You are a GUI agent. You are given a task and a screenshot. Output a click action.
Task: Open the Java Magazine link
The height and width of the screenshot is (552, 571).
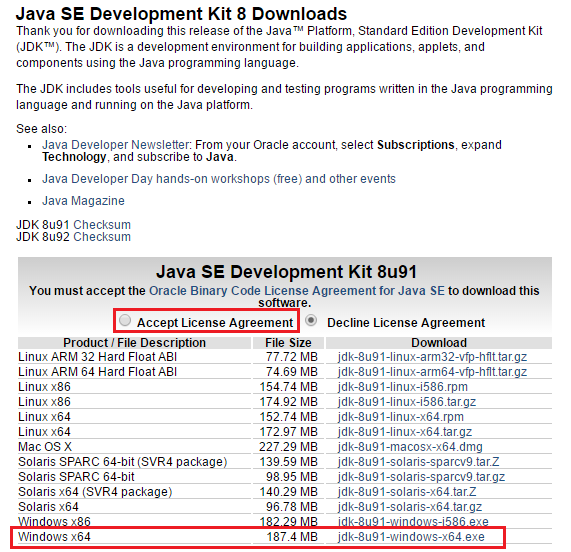(83, 201)
